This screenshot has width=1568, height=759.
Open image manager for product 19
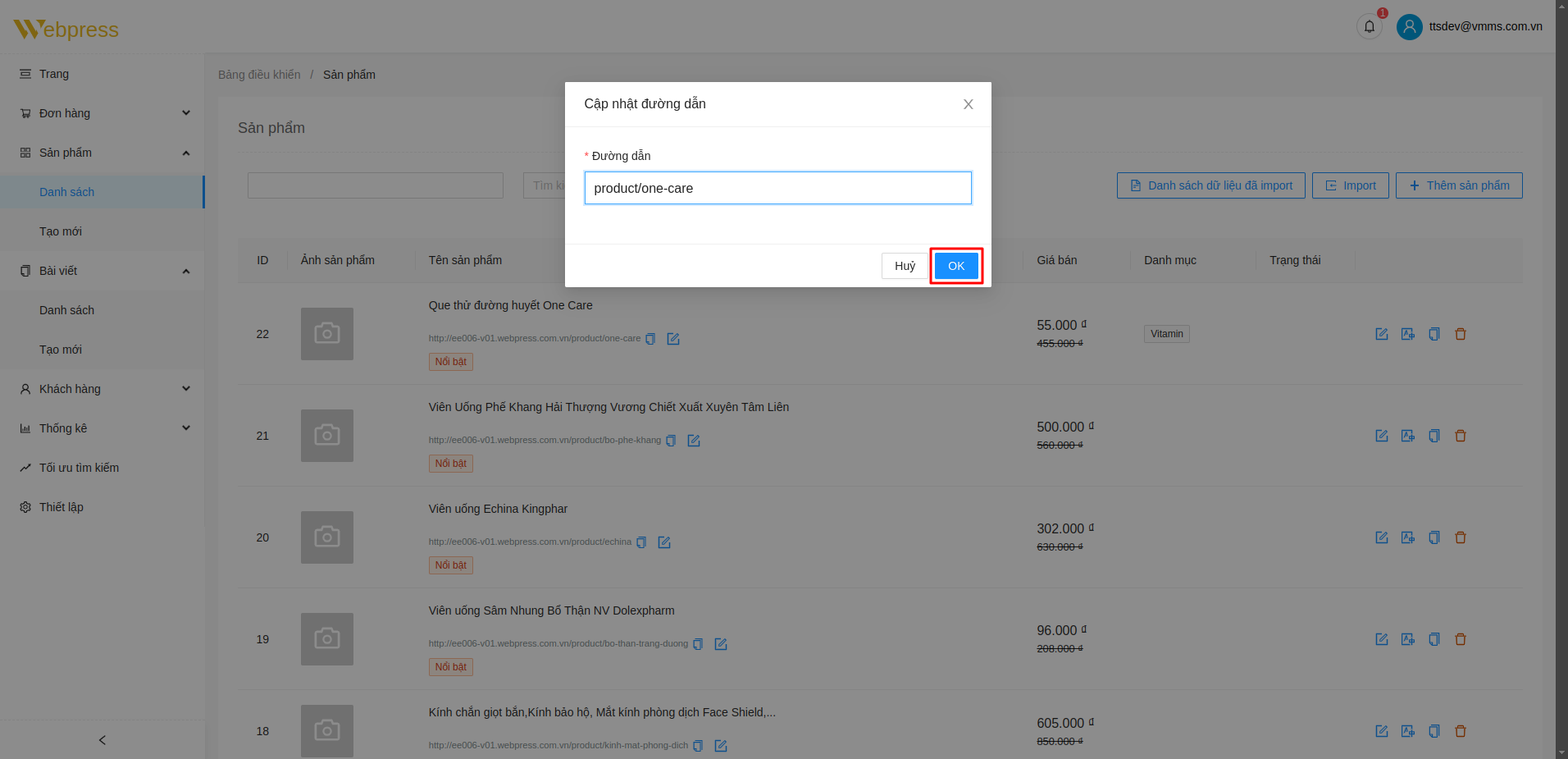(x=1407, y=639)
